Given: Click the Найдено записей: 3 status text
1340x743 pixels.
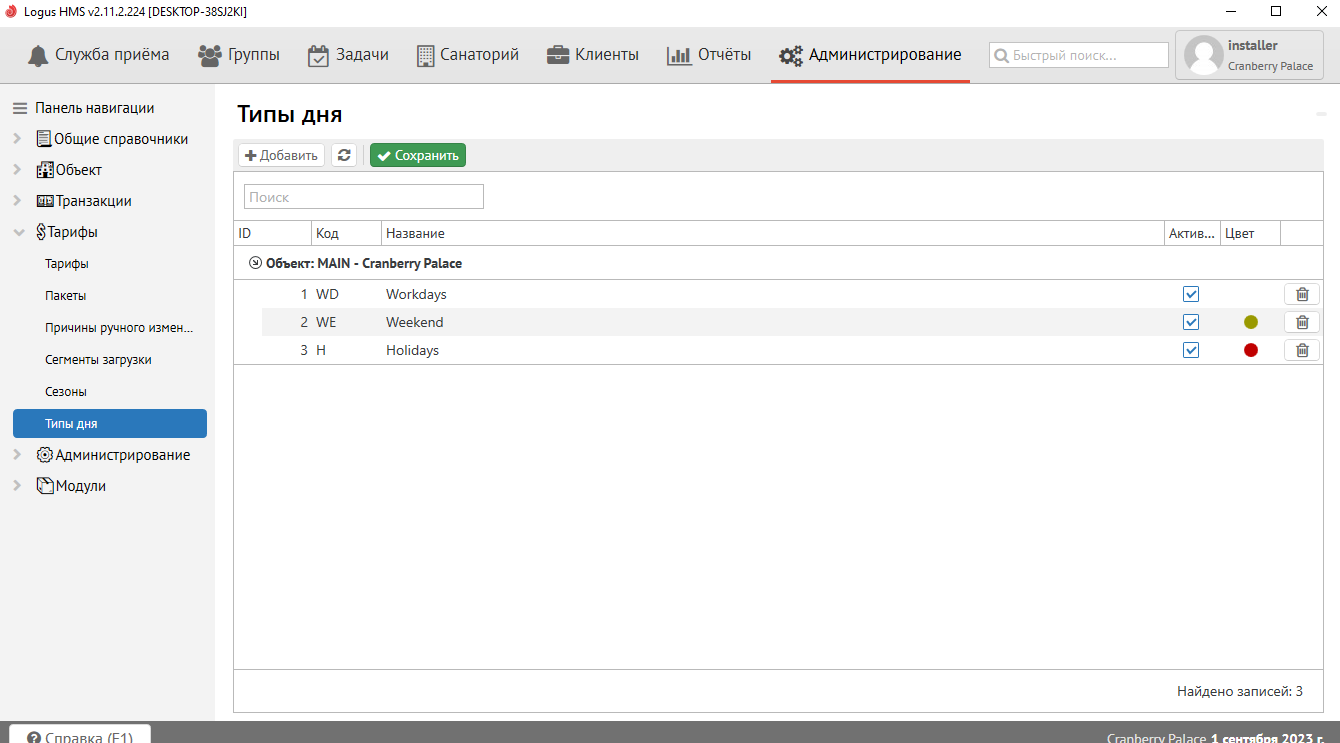Looking at the screenshot, I should [1239, 691].
